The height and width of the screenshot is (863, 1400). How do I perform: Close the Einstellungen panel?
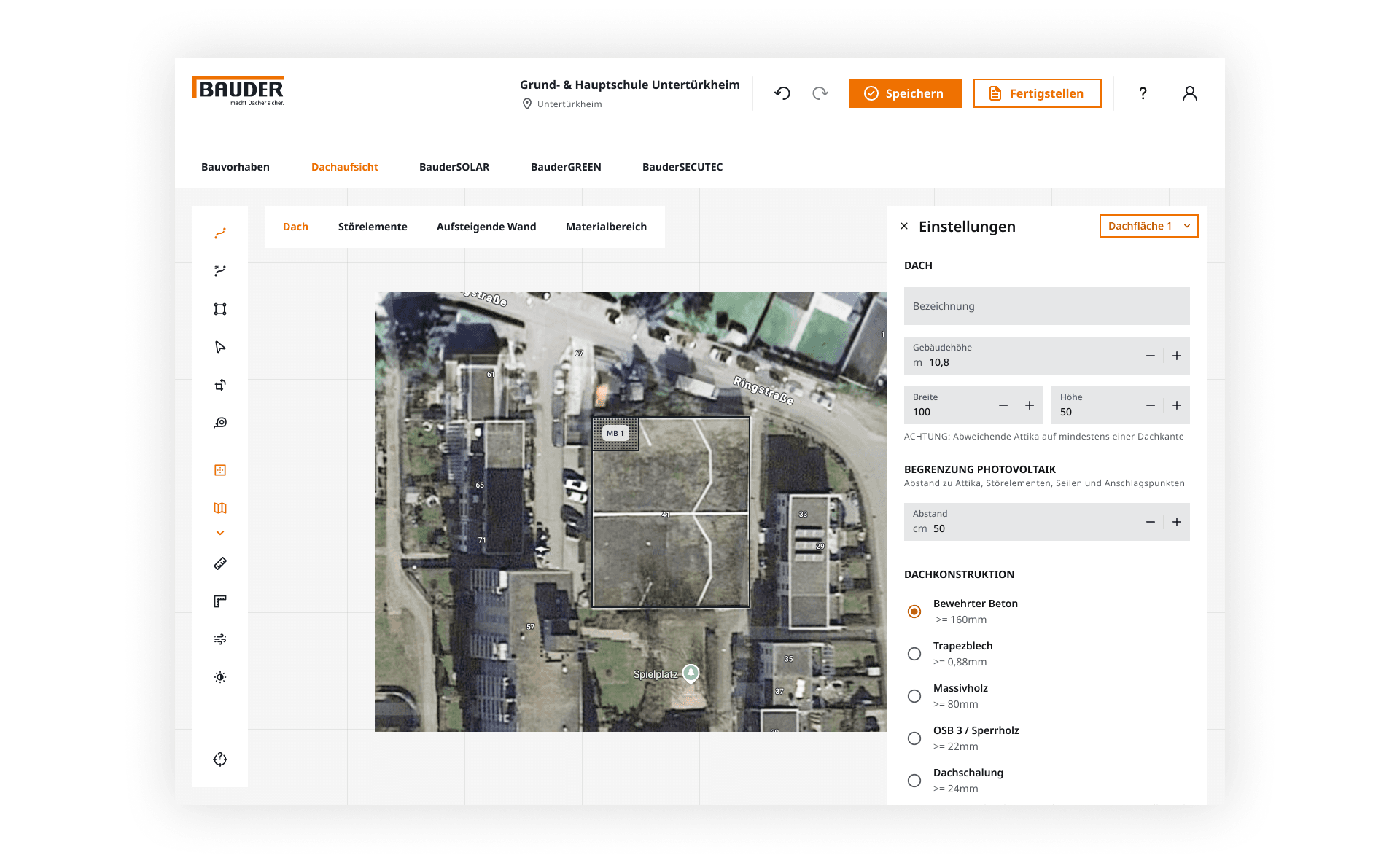coord(904,226)
